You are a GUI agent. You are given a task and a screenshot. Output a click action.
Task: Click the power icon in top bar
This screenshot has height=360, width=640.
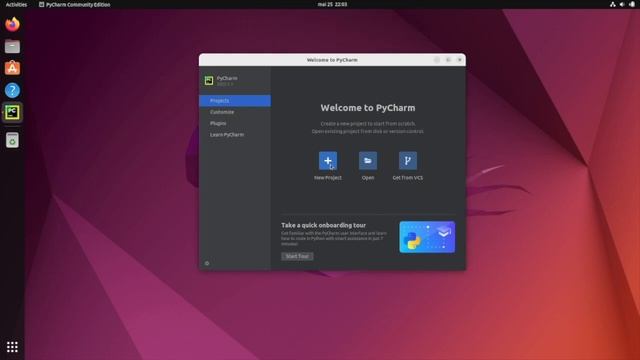pyautogui.click(x=632, y=4)
